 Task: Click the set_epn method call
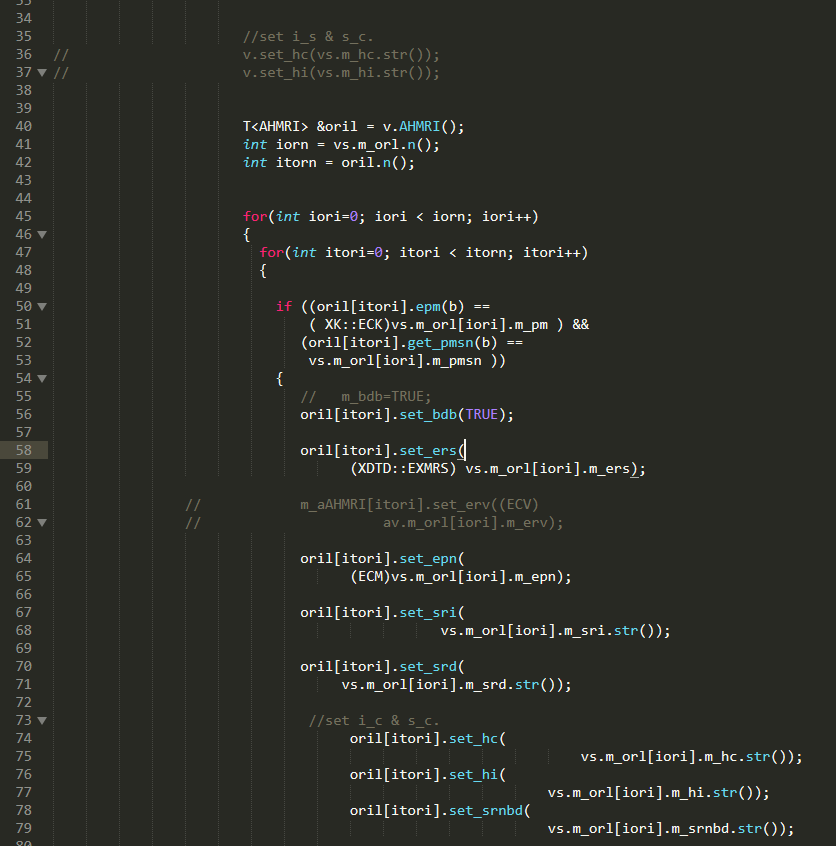pyautogui.click(x=427, y=559)
